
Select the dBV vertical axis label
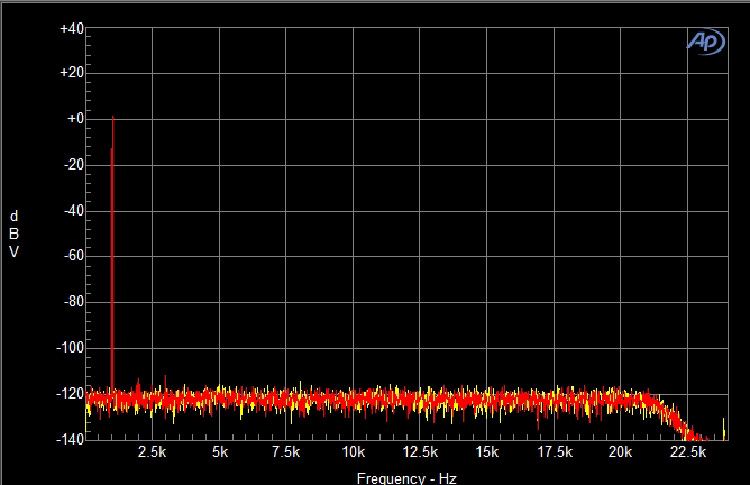point(14,234)
